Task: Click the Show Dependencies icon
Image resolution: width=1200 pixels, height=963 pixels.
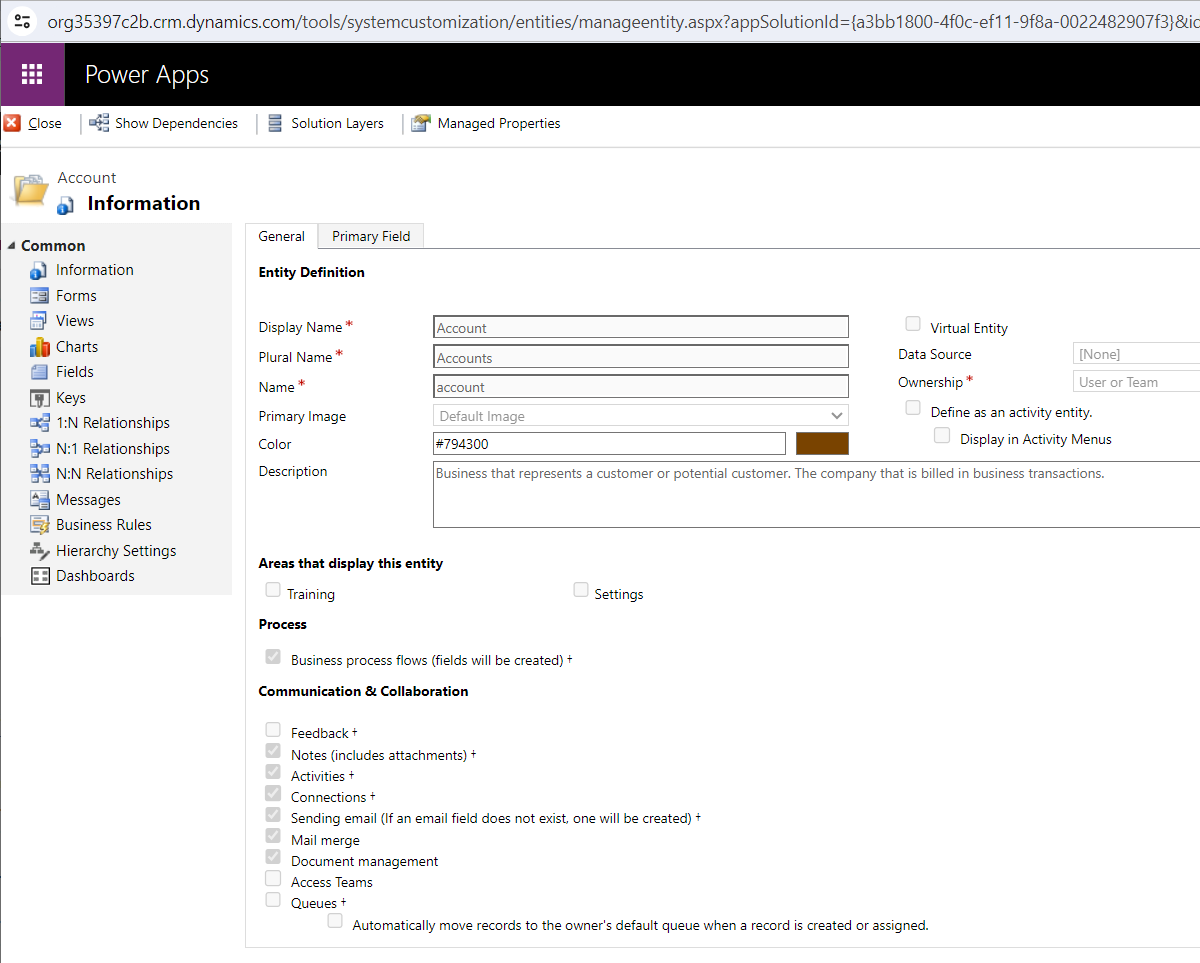Action: [99, 123]
